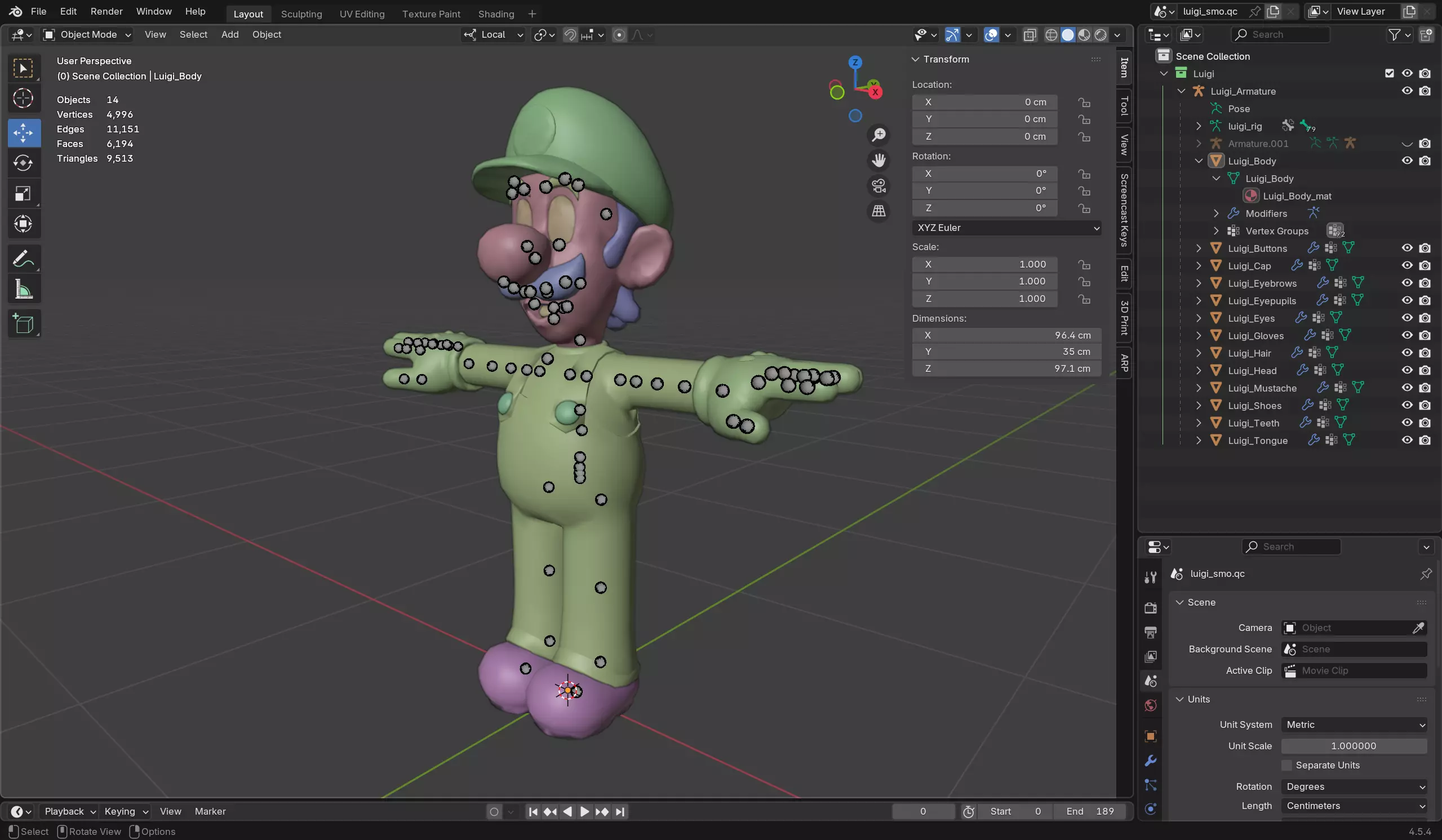Select the Measure tool

(24, 290)
